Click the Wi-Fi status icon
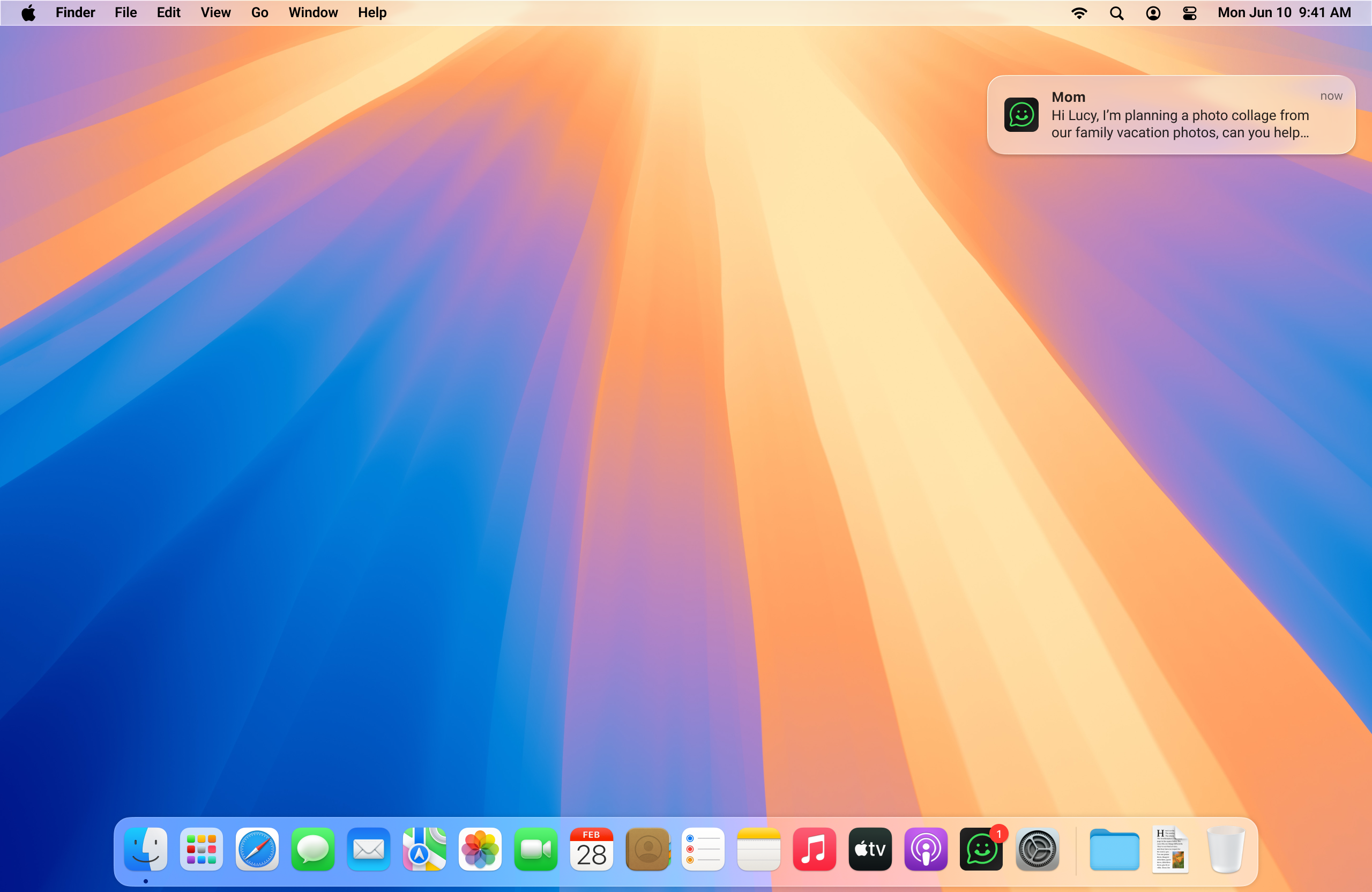1372x892 pixels. [1079, 13]
